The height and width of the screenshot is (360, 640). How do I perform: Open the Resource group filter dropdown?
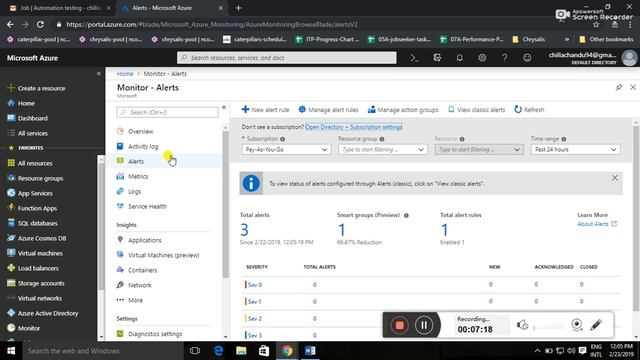[382, 149]
